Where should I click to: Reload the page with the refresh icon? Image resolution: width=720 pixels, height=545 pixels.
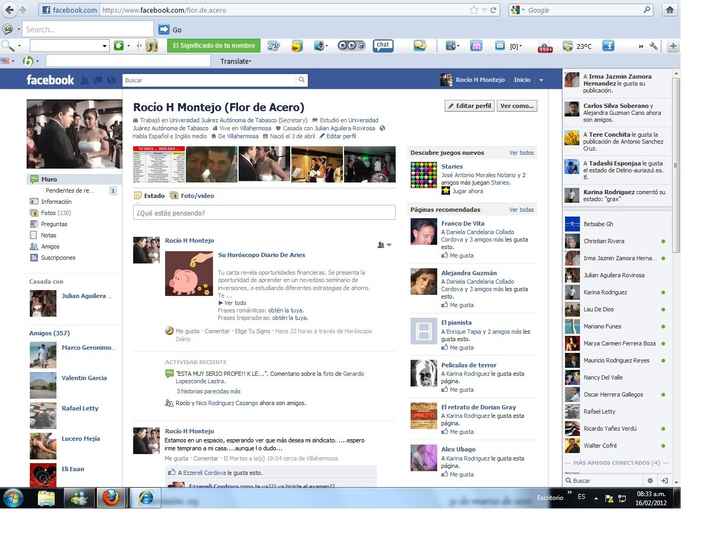click(x=493, y=10)
